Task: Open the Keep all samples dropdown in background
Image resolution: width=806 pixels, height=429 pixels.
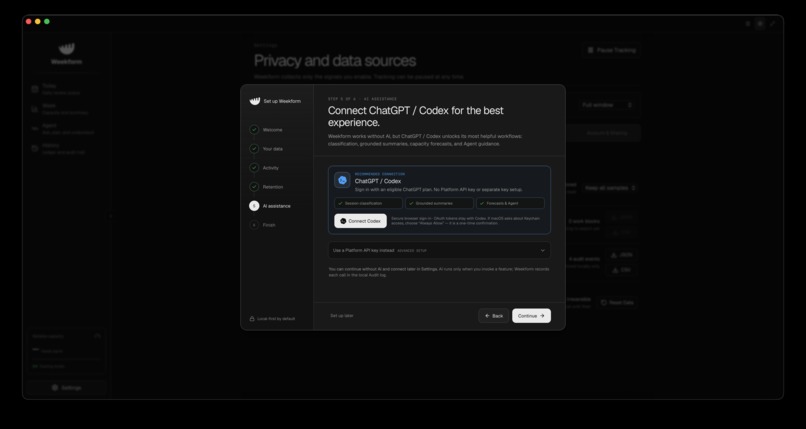Action: 610,188
